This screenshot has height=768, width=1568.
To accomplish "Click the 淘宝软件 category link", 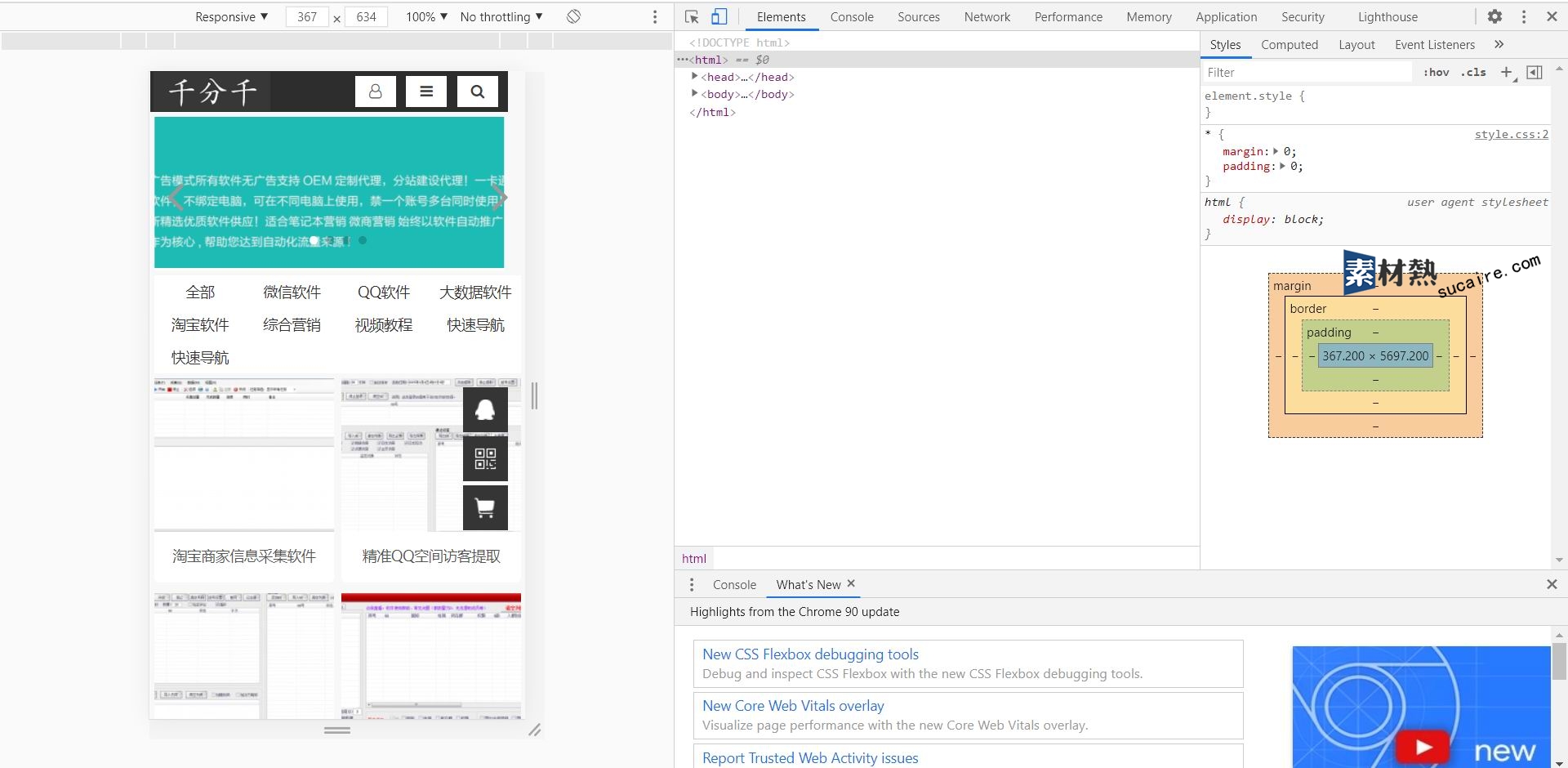I will [x=200, y=324].
